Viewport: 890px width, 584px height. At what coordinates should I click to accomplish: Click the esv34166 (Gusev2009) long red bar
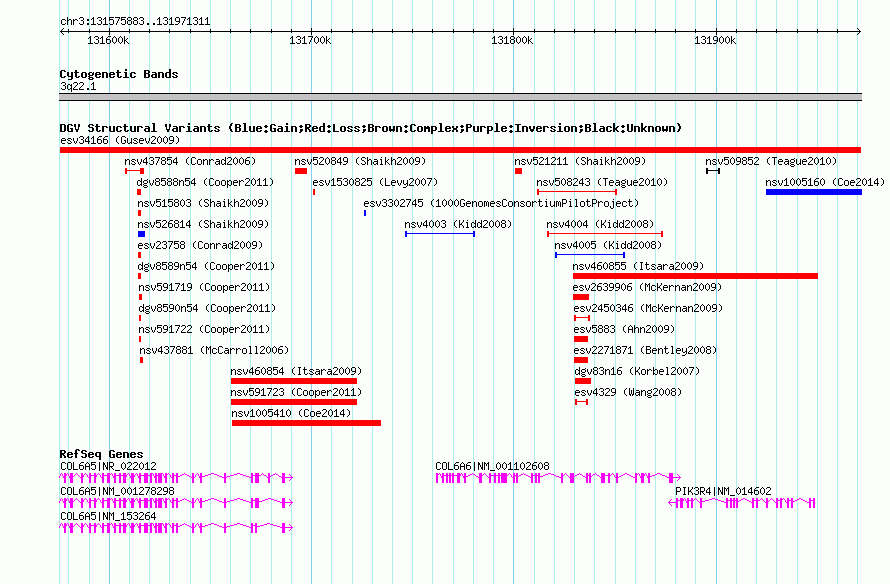tap(460, 150)
